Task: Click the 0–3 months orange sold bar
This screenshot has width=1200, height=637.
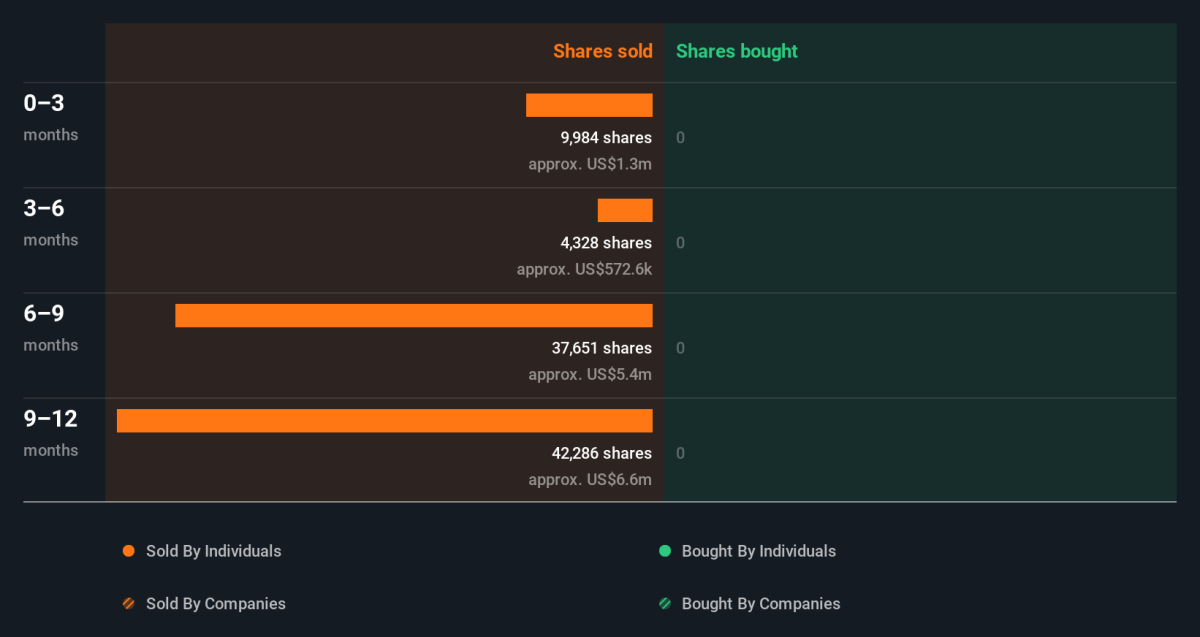Action: [x=589, y=105]
